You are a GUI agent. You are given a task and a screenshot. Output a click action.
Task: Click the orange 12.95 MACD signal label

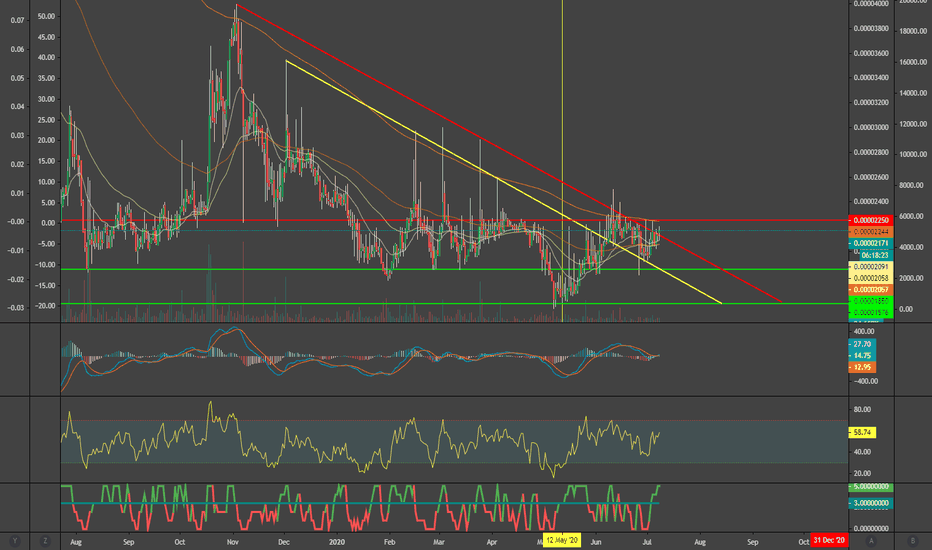(862, 367)
